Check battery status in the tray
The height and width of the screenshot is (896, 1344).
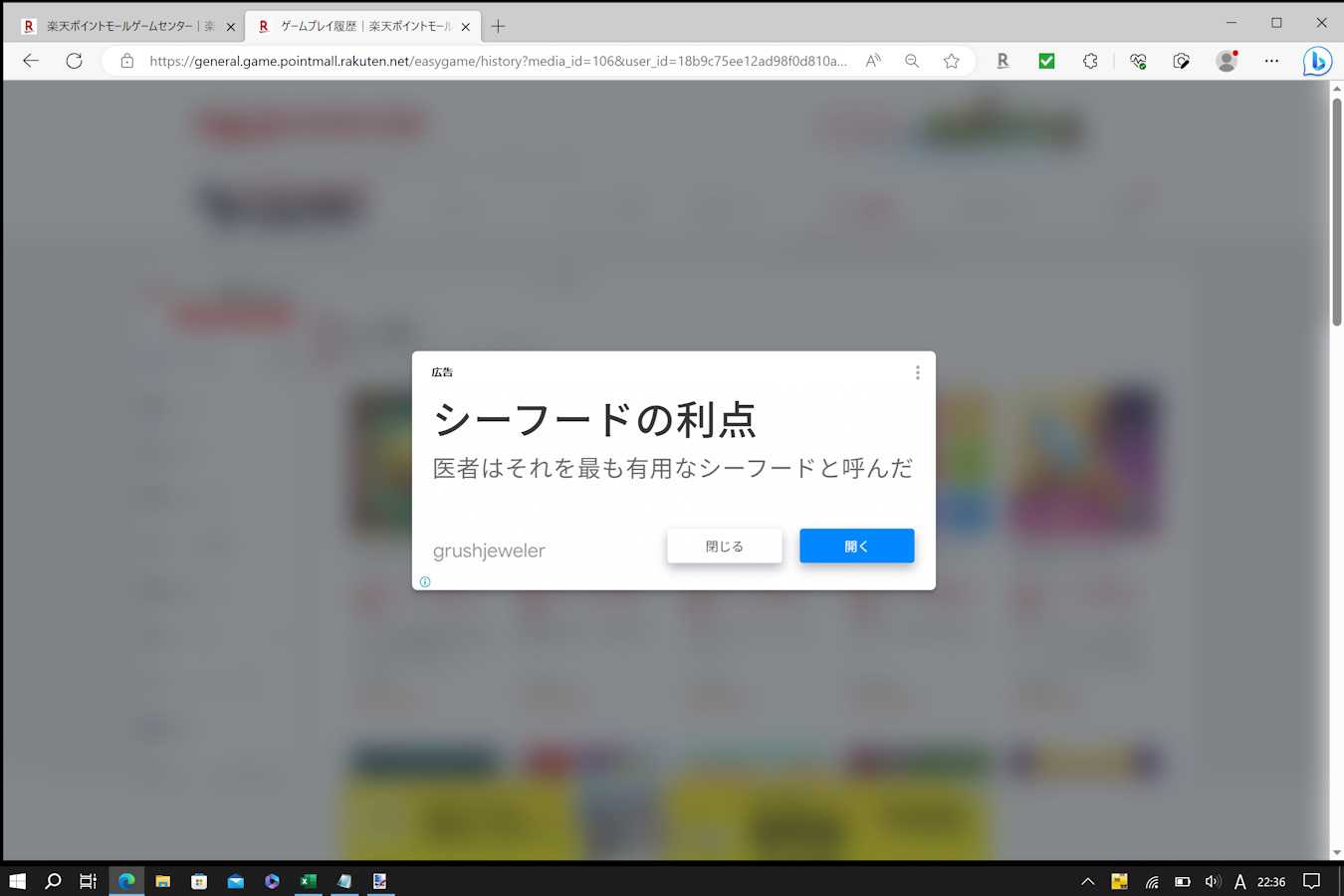(x=1183, y=881)
